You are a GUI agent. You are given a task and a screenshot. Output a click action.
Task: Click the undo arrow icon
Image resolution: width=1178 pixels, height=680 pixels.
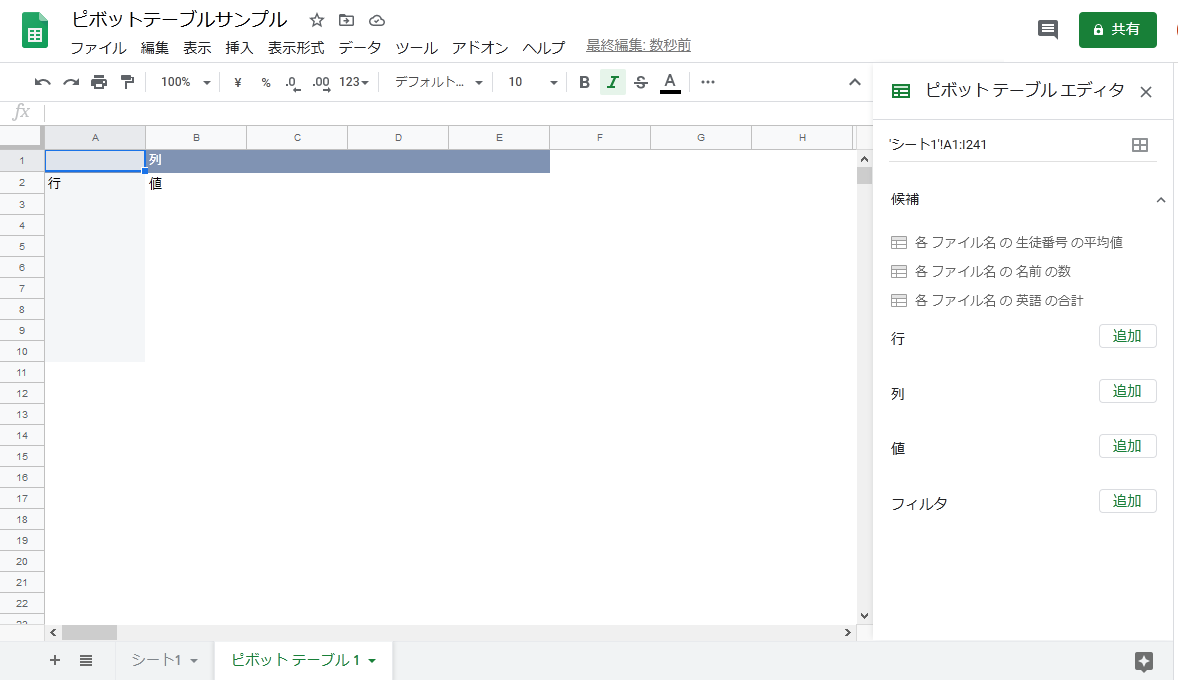click(x=43, y=82)
